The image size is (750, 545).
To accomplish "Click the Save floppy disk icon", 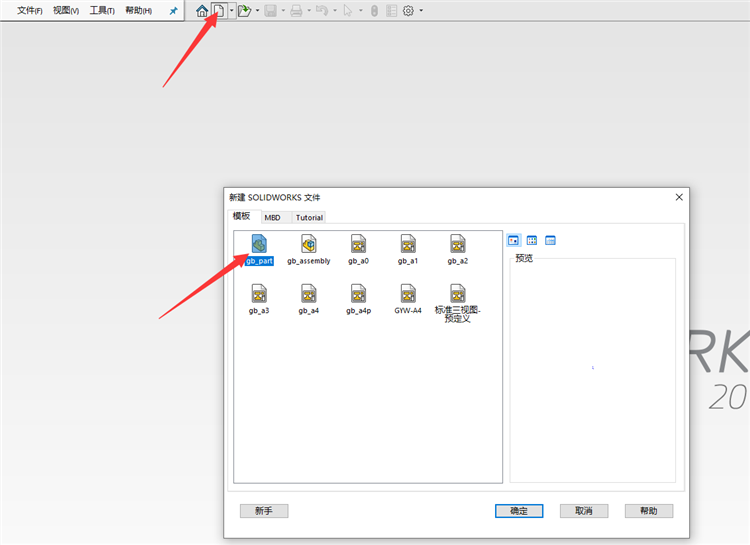I will point(271,11).
